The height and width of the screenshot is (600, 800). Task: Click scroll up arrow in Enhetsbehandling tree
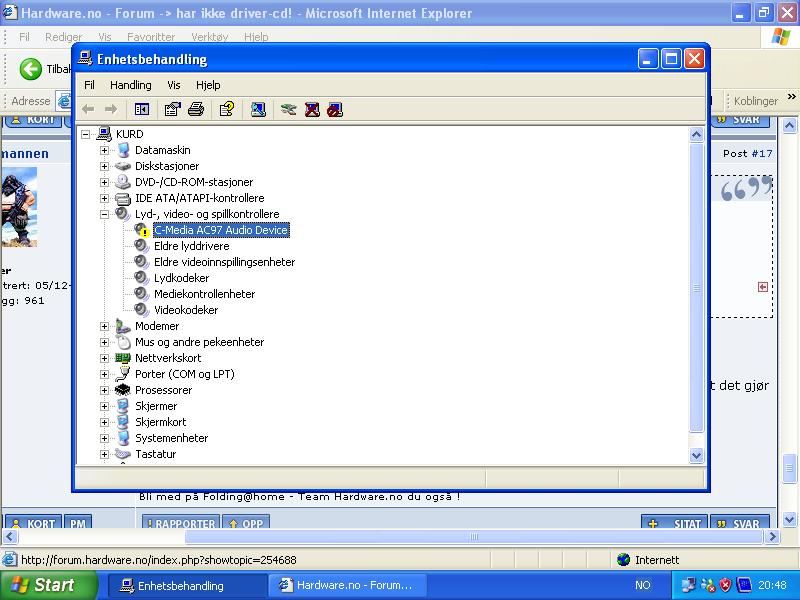click(x=696, y=135)
